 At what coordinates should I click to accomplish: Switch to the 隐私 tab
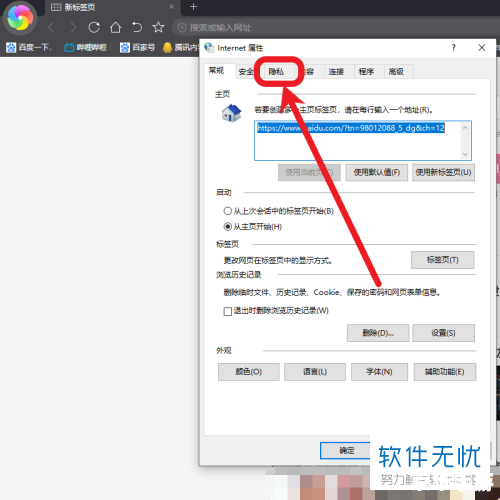pyautogui.click(x=276, y=71)
